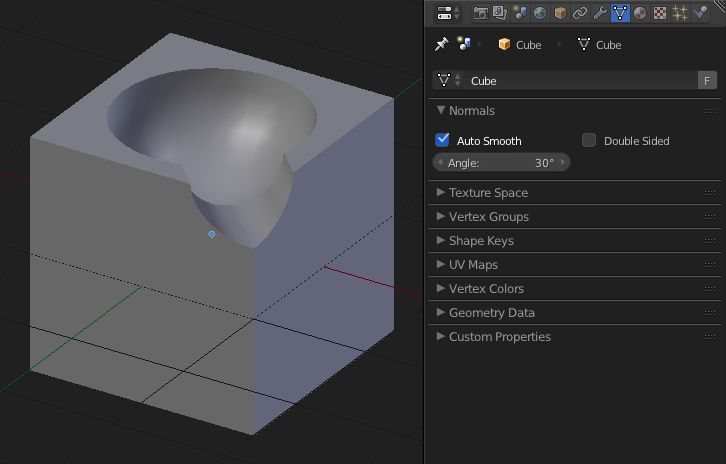Increase Angle with the right arrow

(x=563, y=163)
